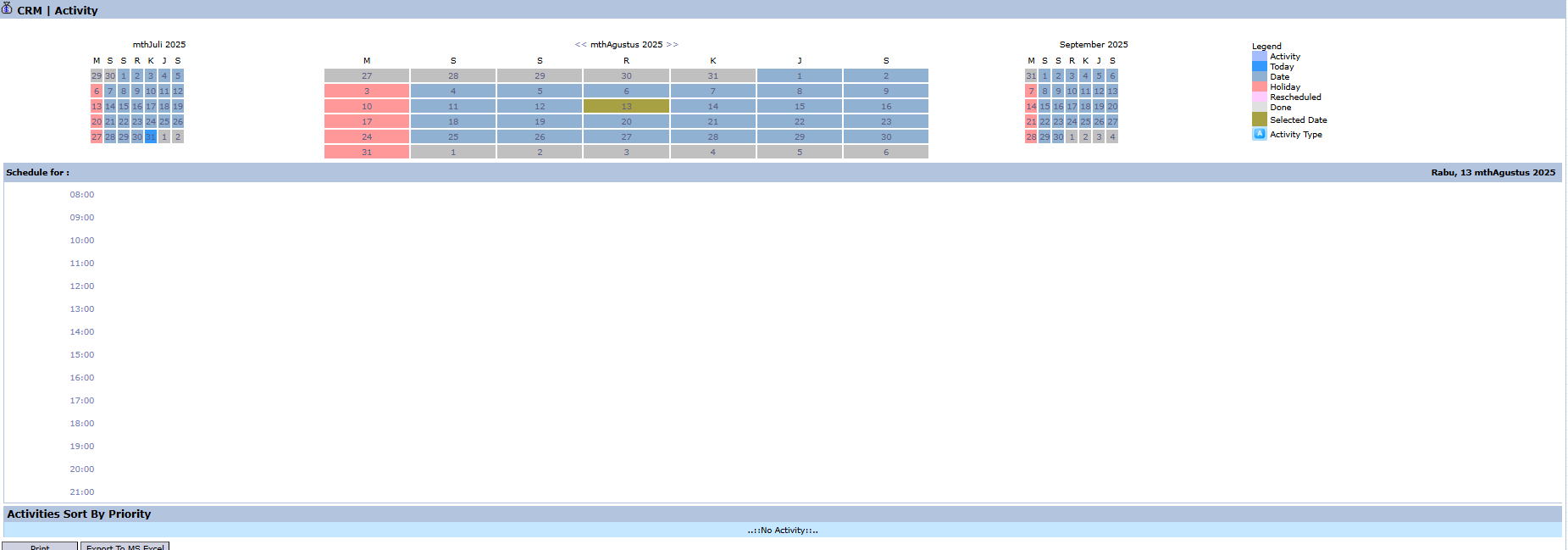Open the 12:00 time slot

point(82,286)
